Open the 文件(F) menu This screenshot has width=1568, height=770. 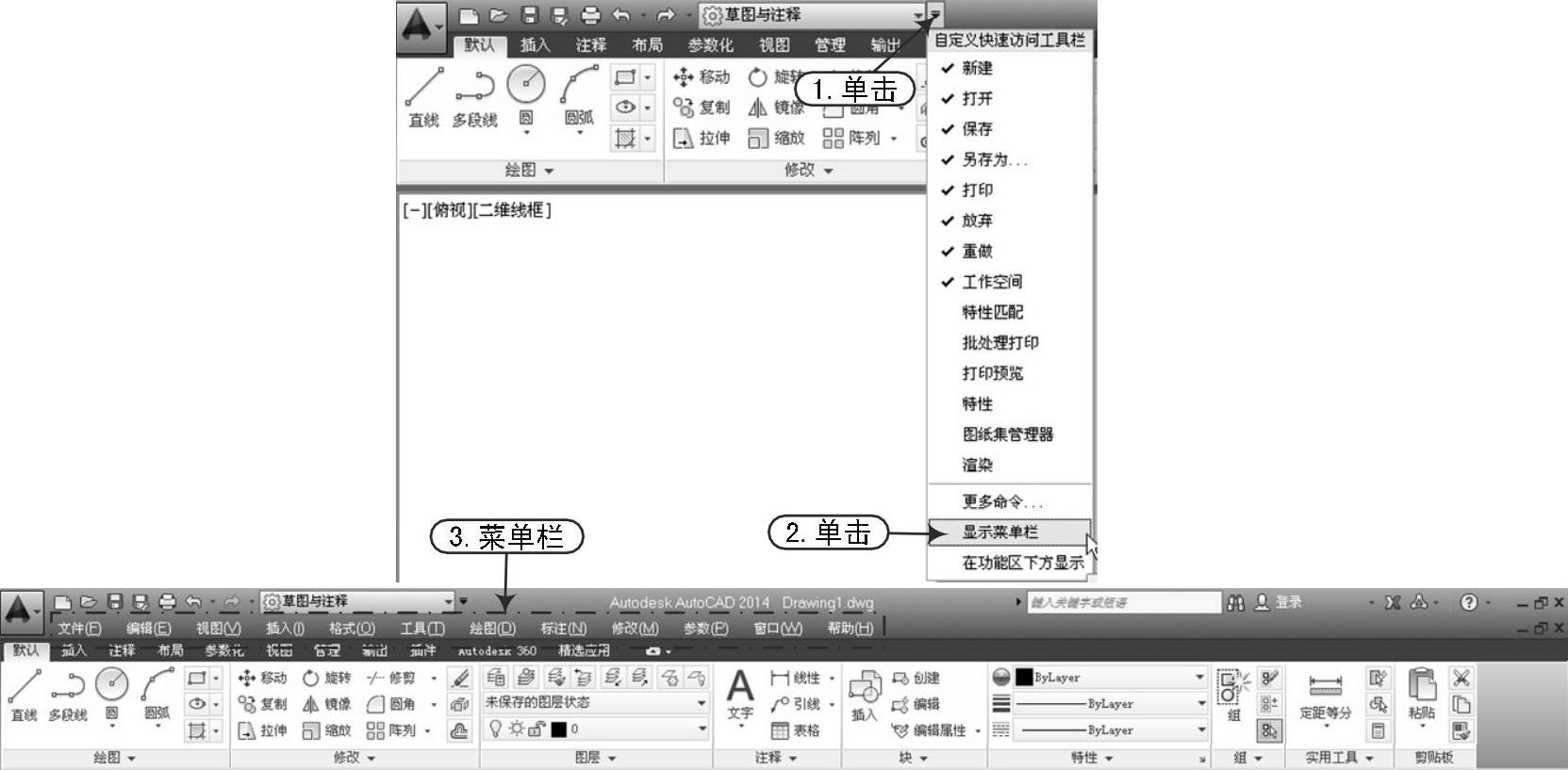coord(79,629)
